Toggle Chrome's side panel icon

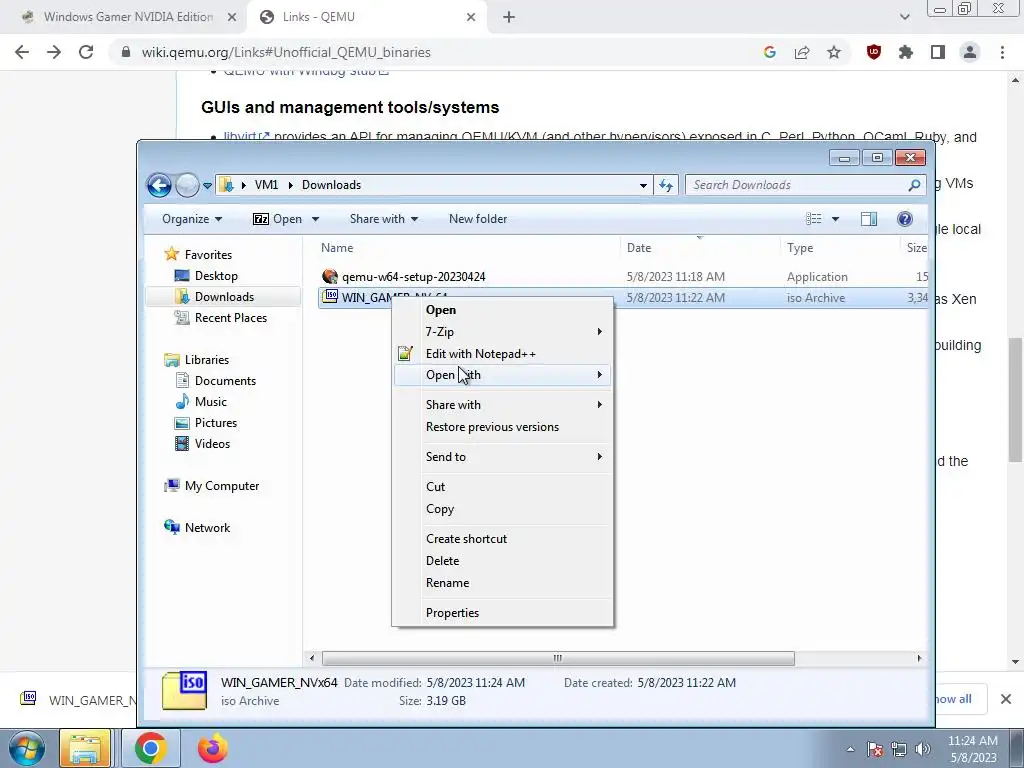(938, 52)
